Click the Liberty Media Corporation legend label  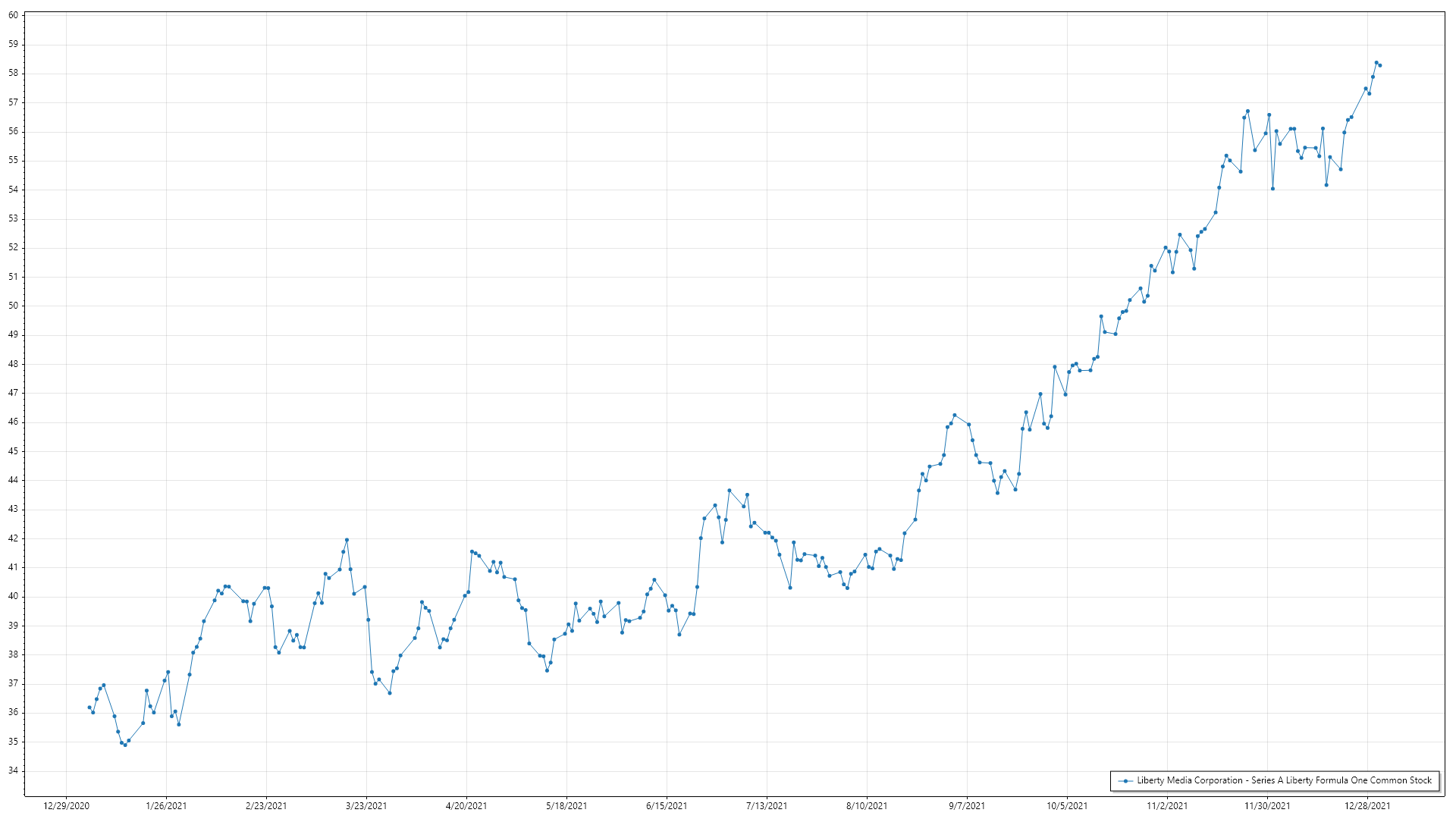(x=1284, y=780)
